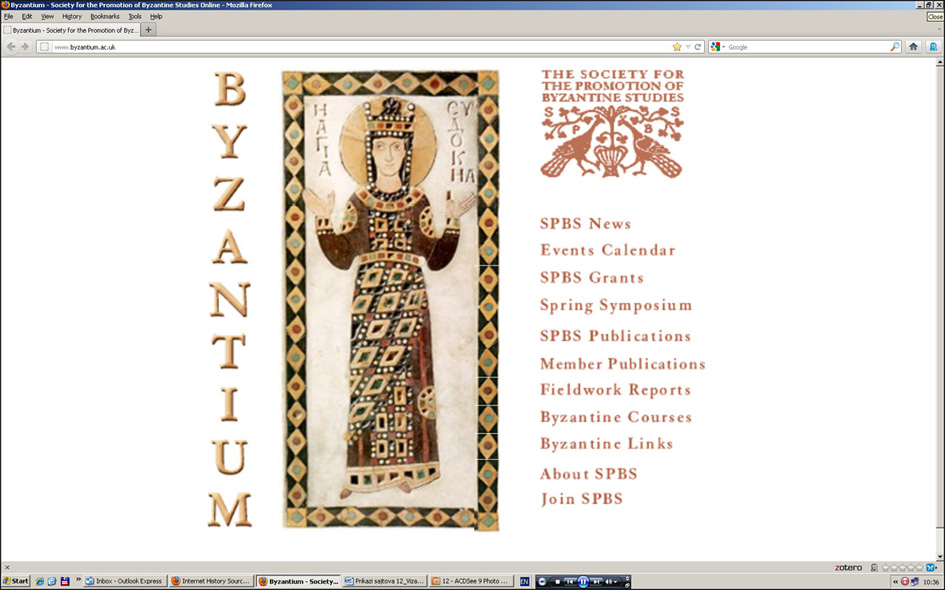Open a new tab with the plus button
Screen dimensions: 945x590
coord(149,30)
